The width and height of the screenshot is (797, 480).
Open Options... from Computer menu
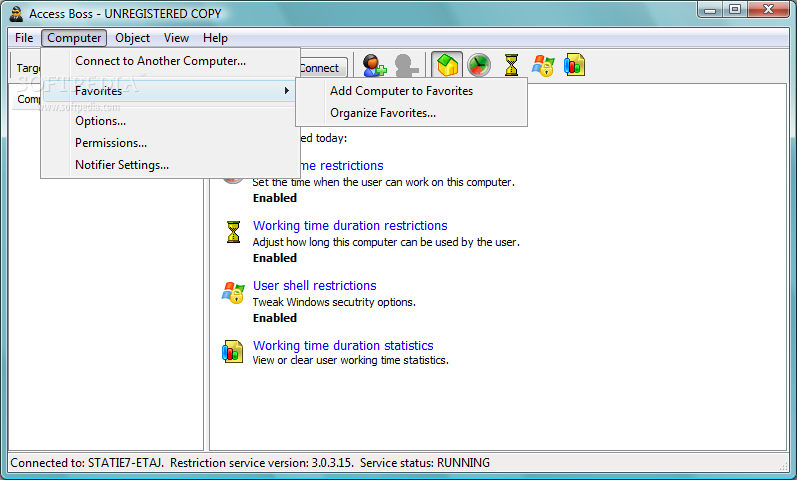tap(171, 121)
